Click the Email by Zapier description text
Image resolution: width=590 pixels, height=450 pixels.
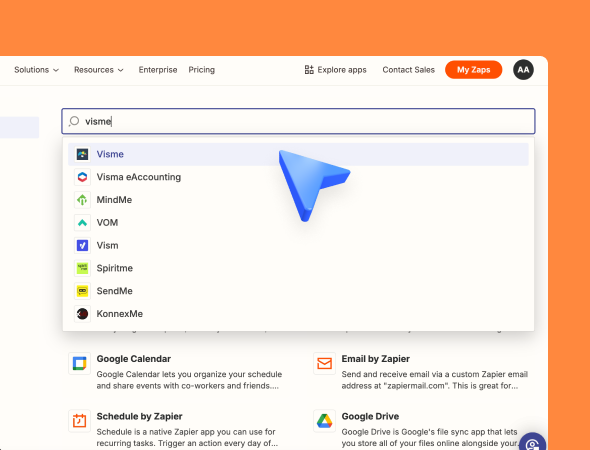tap(435, 380)
